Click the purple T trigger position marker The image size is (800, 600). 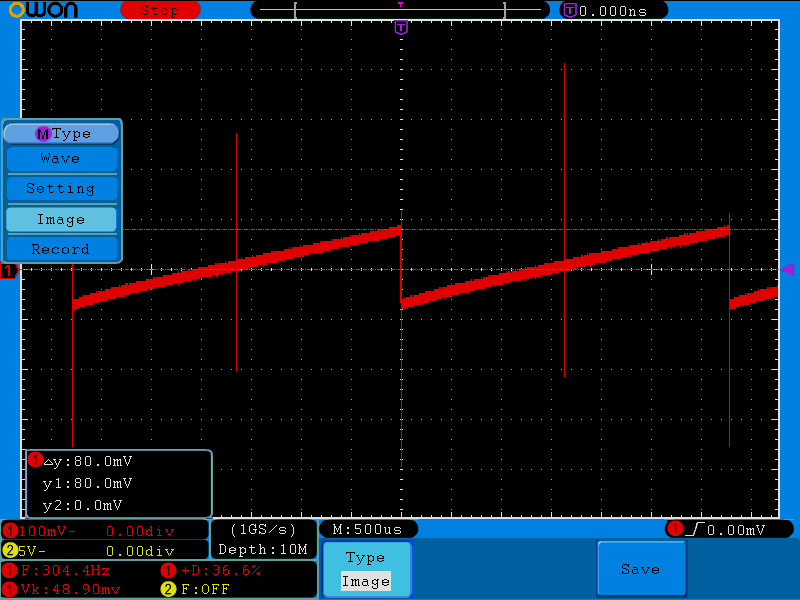[401, 27]
